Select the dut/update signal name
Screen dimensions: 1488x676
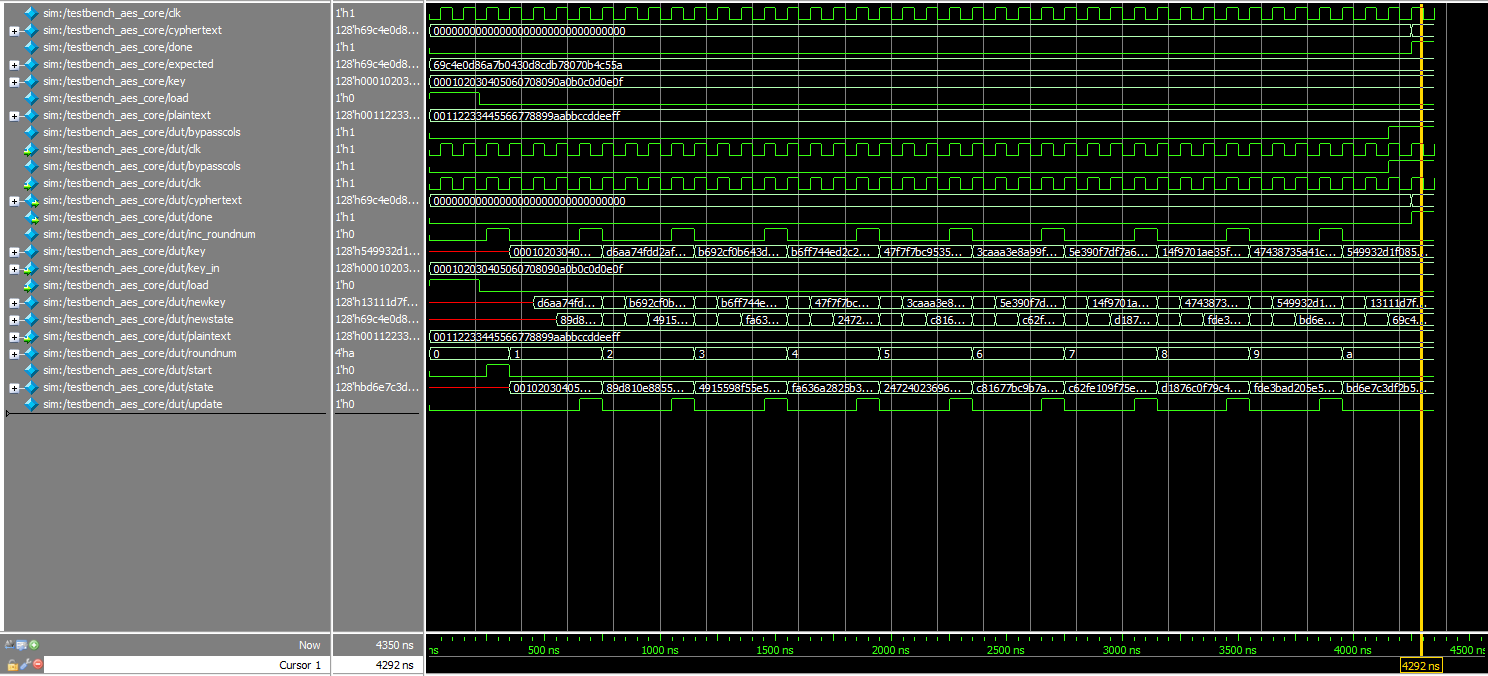click(x=132, y=404)
